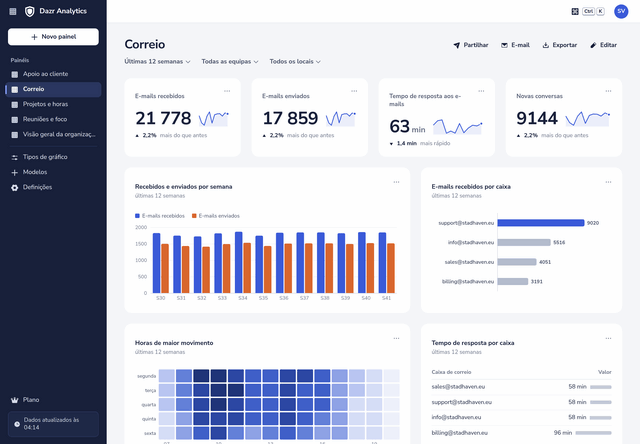Click the info@stadhaven.eu grey bar
The width and height of the screenshot is (640, 444).
point(524,242)
